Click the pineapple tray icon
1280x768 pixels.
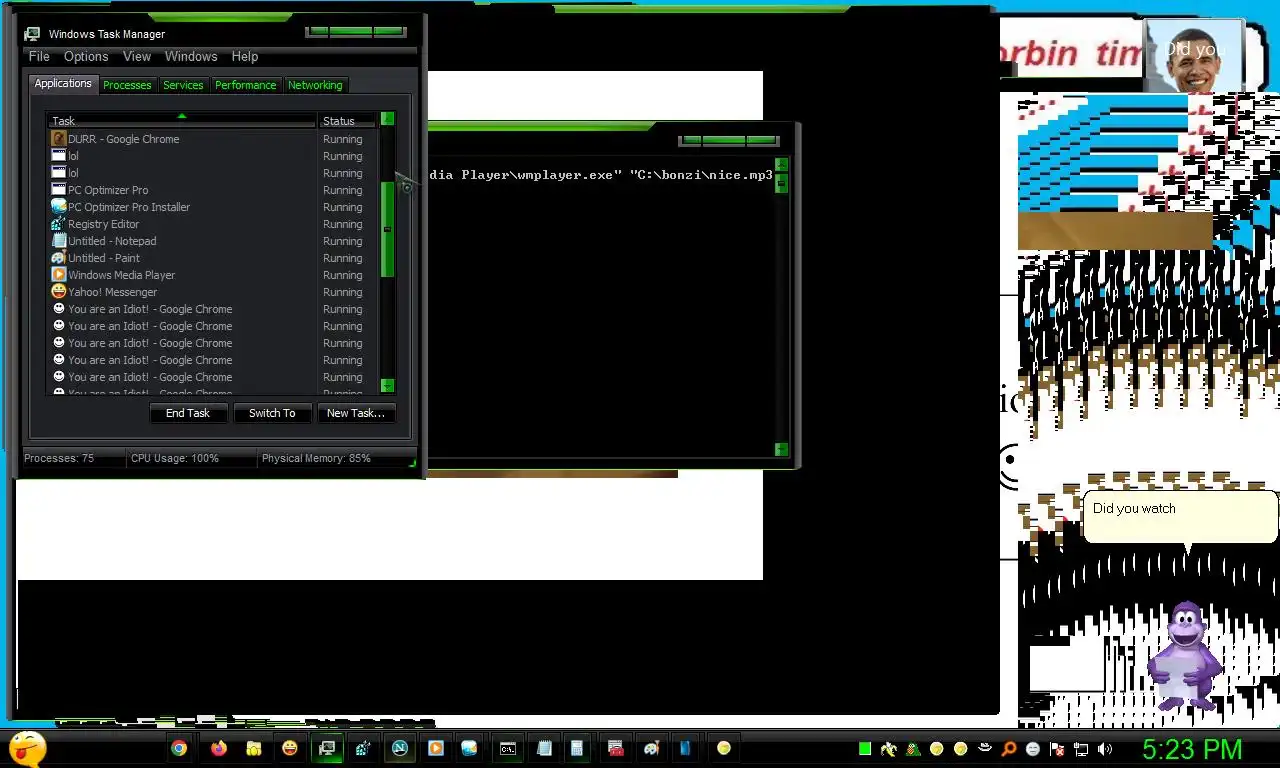click(913, 749)
